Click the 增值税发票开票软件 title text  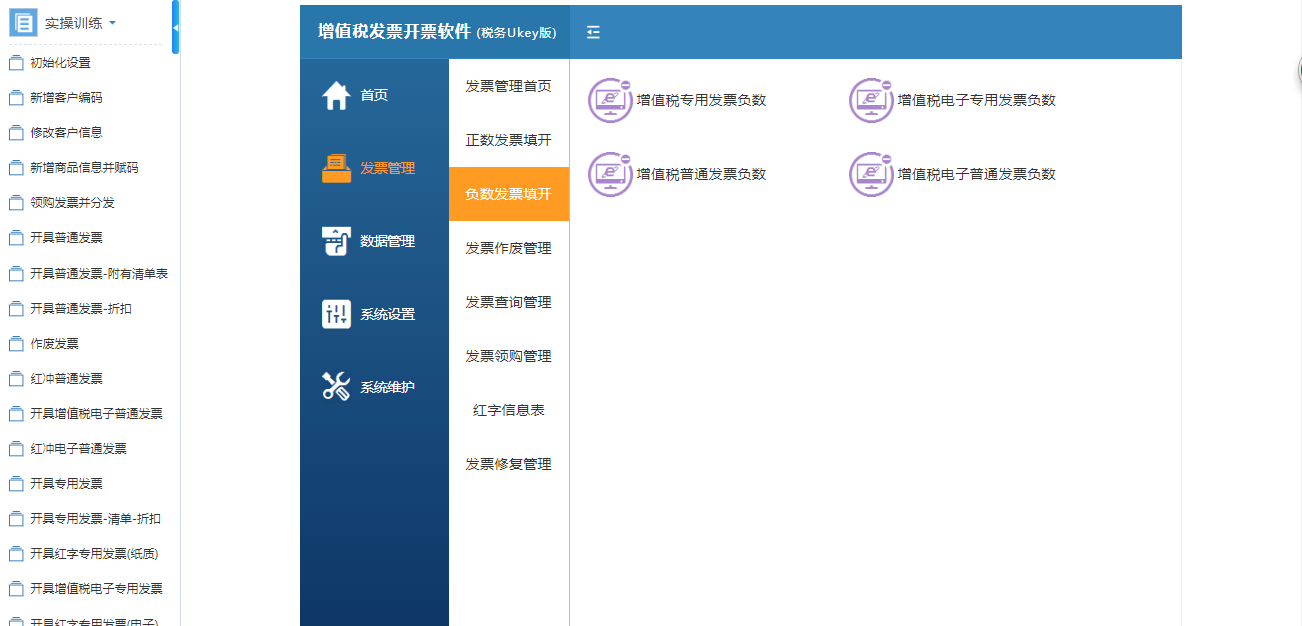(394, 32)
